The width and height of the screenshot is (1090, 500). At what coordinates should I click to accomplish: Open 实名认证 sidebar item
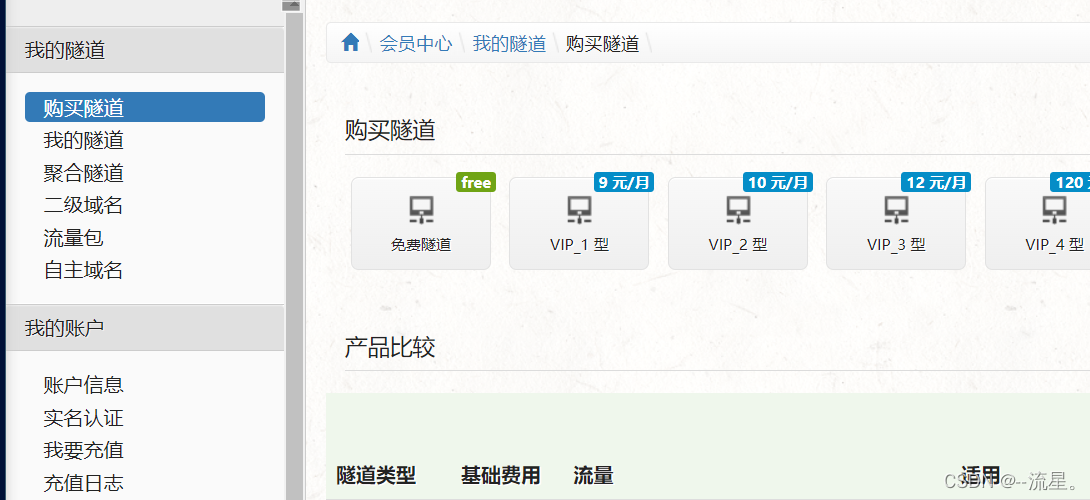pyautogui.click(x=83, y=418)
